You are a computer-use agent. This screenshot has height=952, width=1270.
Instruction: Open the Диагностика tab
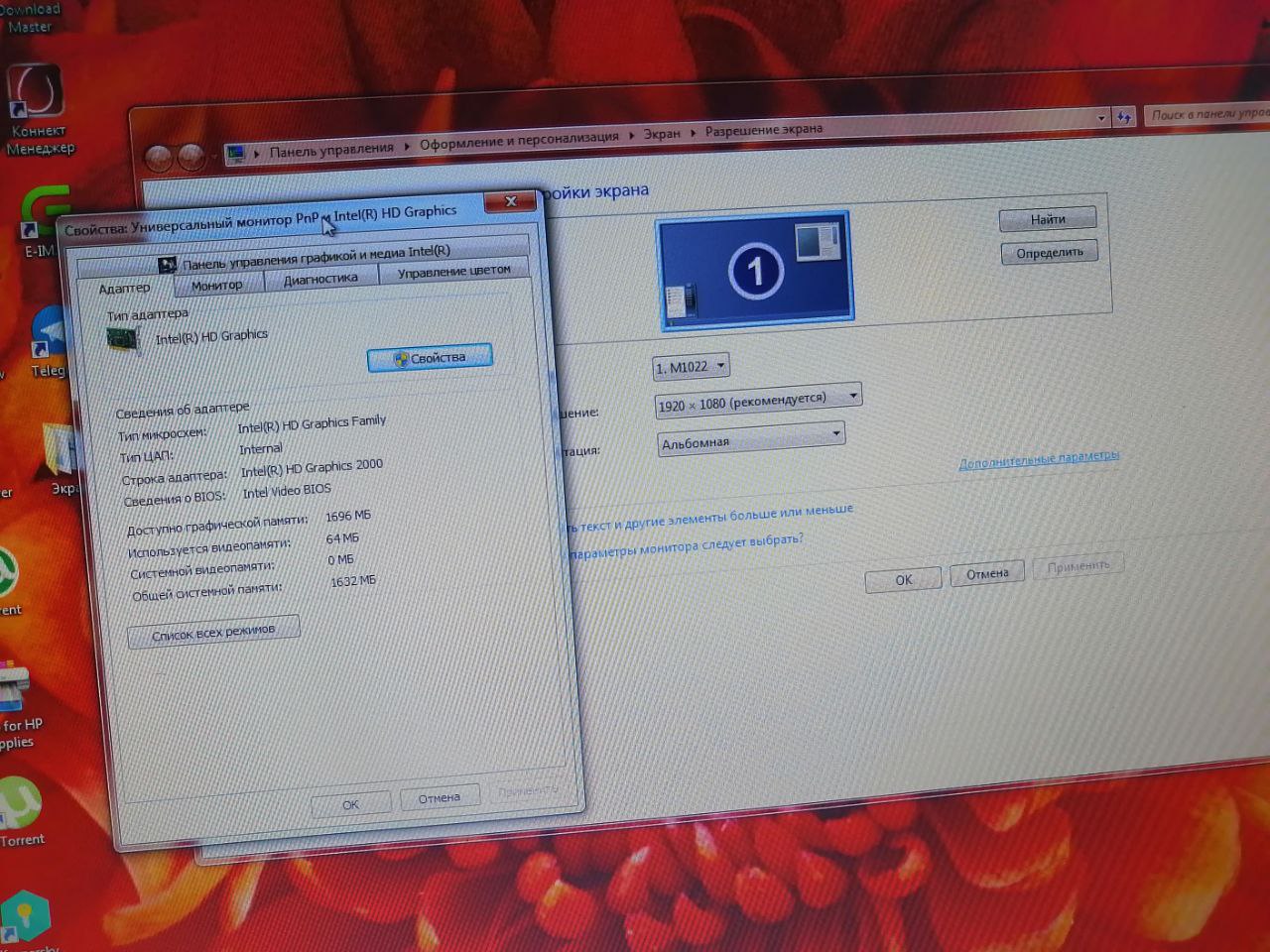click(320, 280)
